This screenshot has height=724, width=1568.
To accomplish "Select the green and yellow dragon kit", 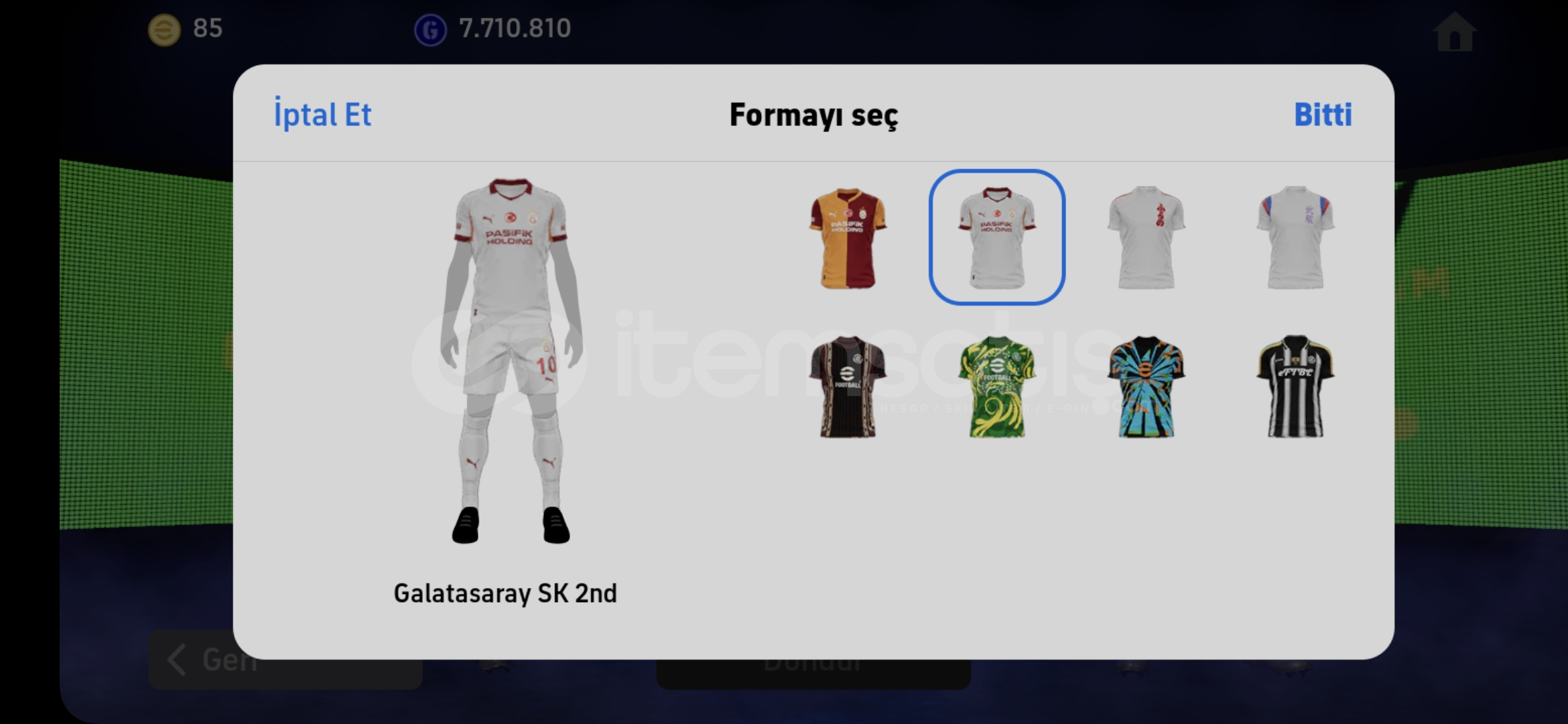I will [x=997, y=387].
